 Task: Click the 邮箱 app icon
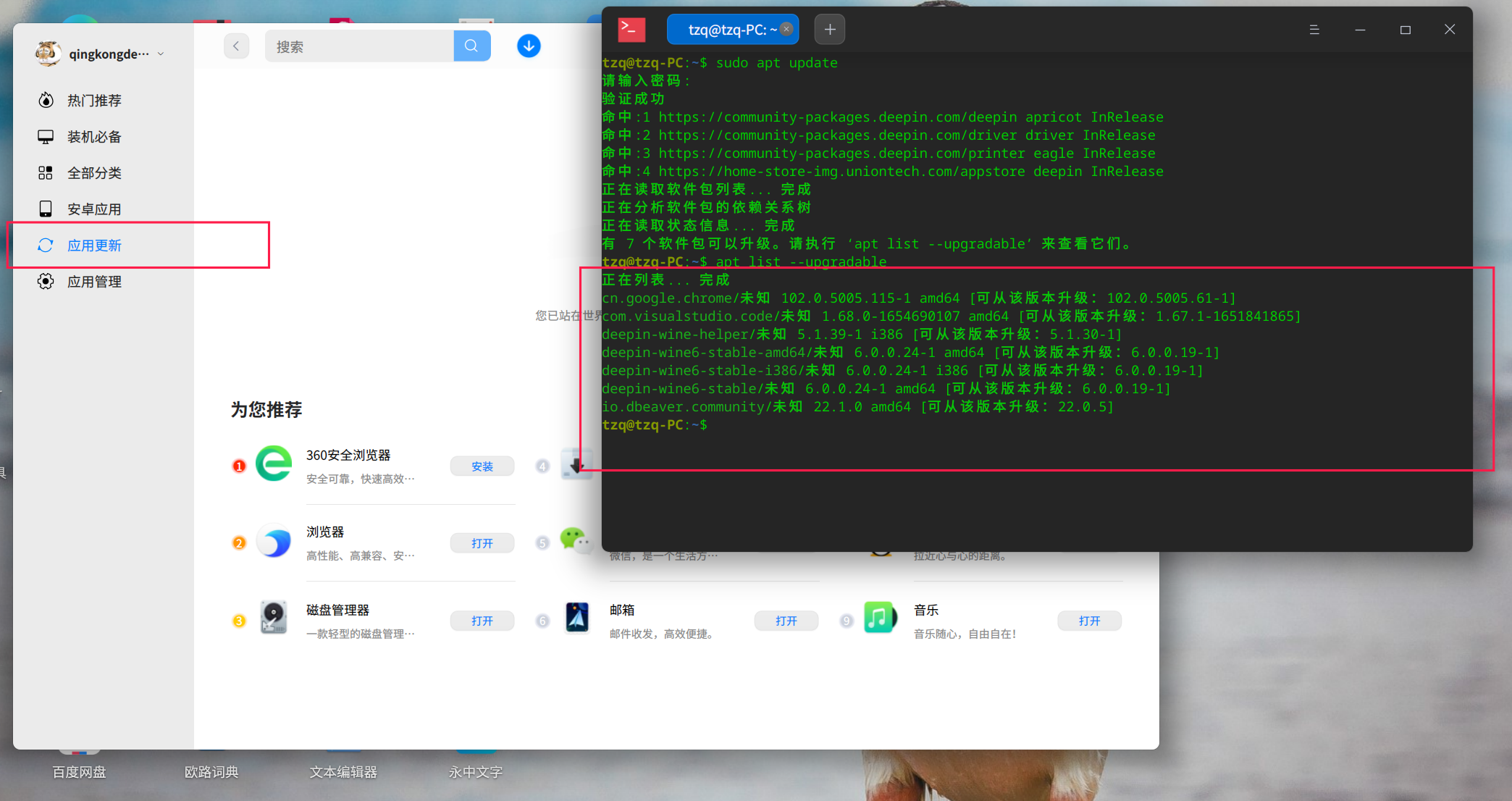577,617
